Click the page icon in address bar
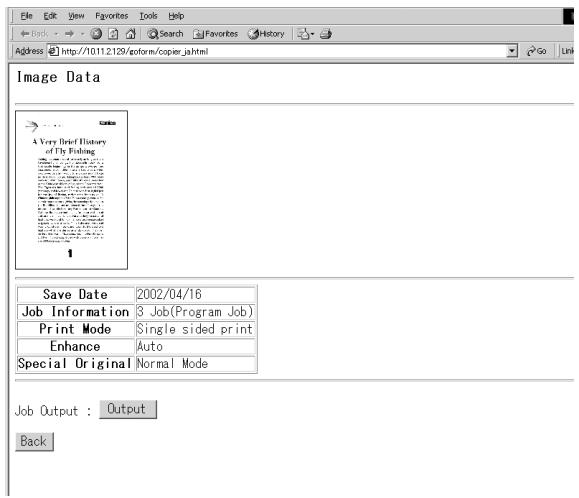 (54, 51)
